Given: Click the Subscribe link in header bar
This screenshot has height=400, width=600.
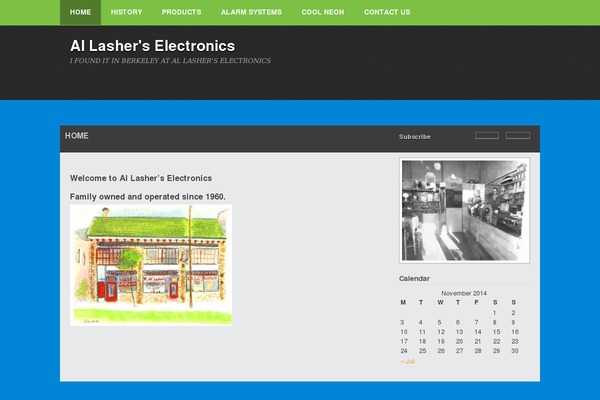Looking at the screenshot, I should 414,137.
